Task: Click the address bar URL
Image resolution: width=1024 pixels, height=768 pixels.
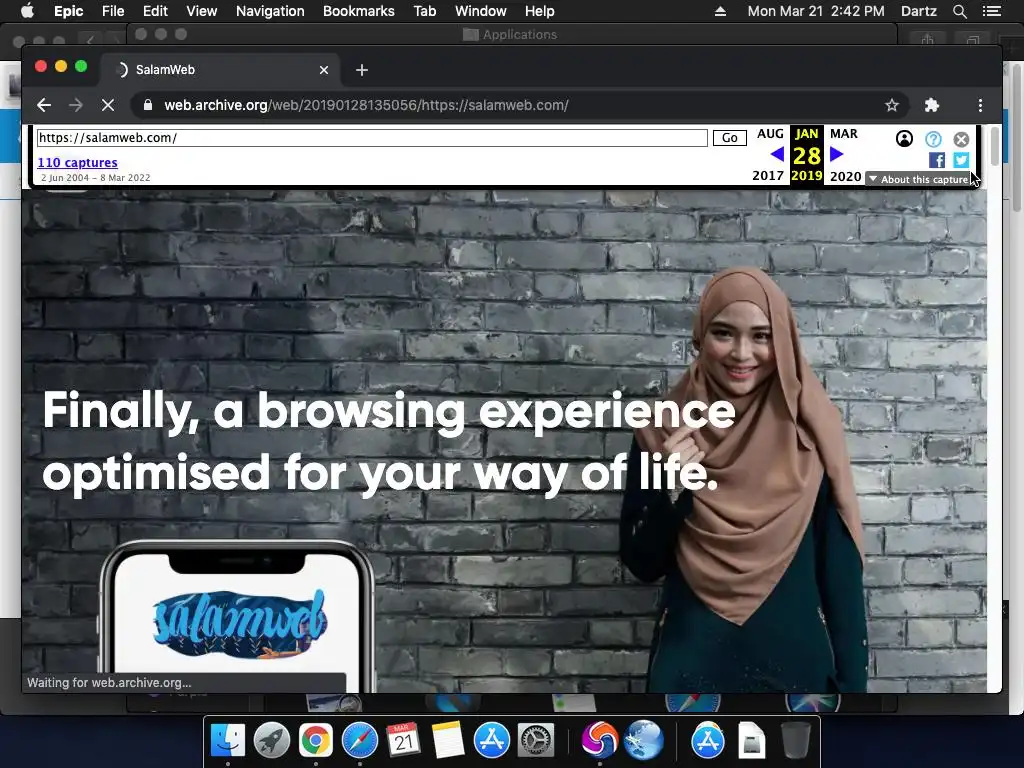Action: (x=366, y=105)
